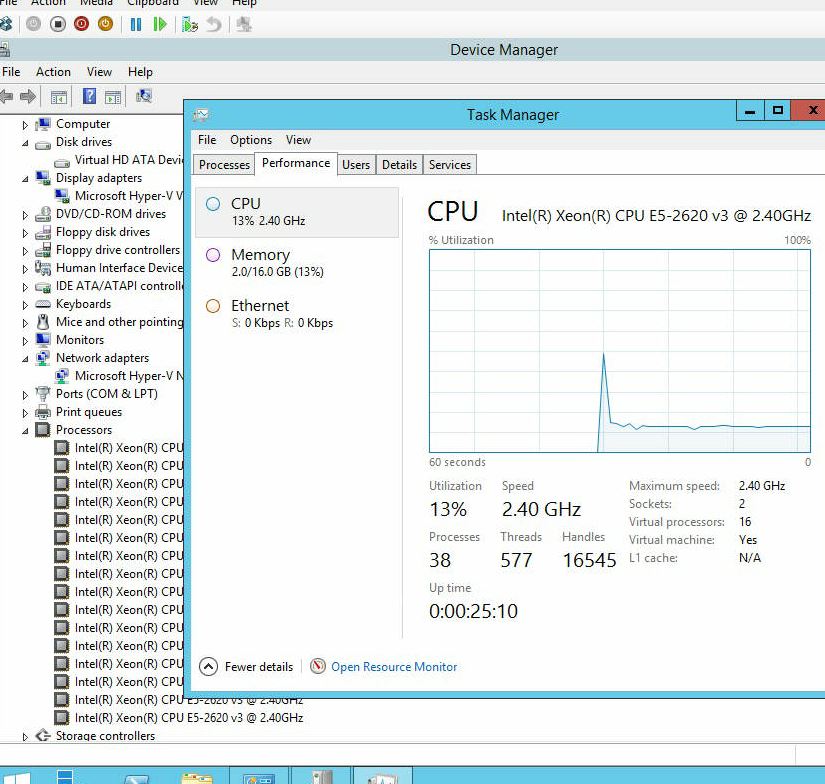Click the orange Save state VM toolbar icon
Screen dimensions: 825x784
(105, 24)
